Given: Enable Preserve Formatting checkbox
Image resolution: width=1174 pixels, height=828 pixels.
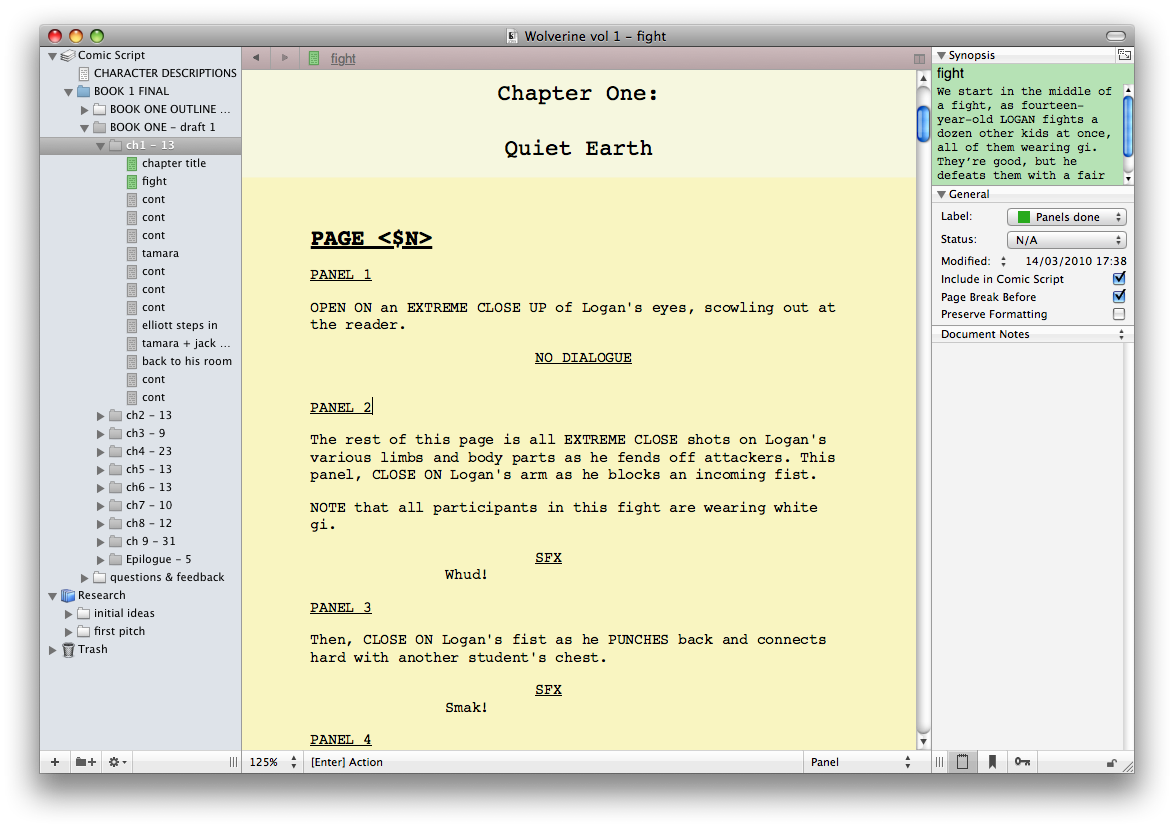Looking at the screenshot, I should [x=1119, y=314].
